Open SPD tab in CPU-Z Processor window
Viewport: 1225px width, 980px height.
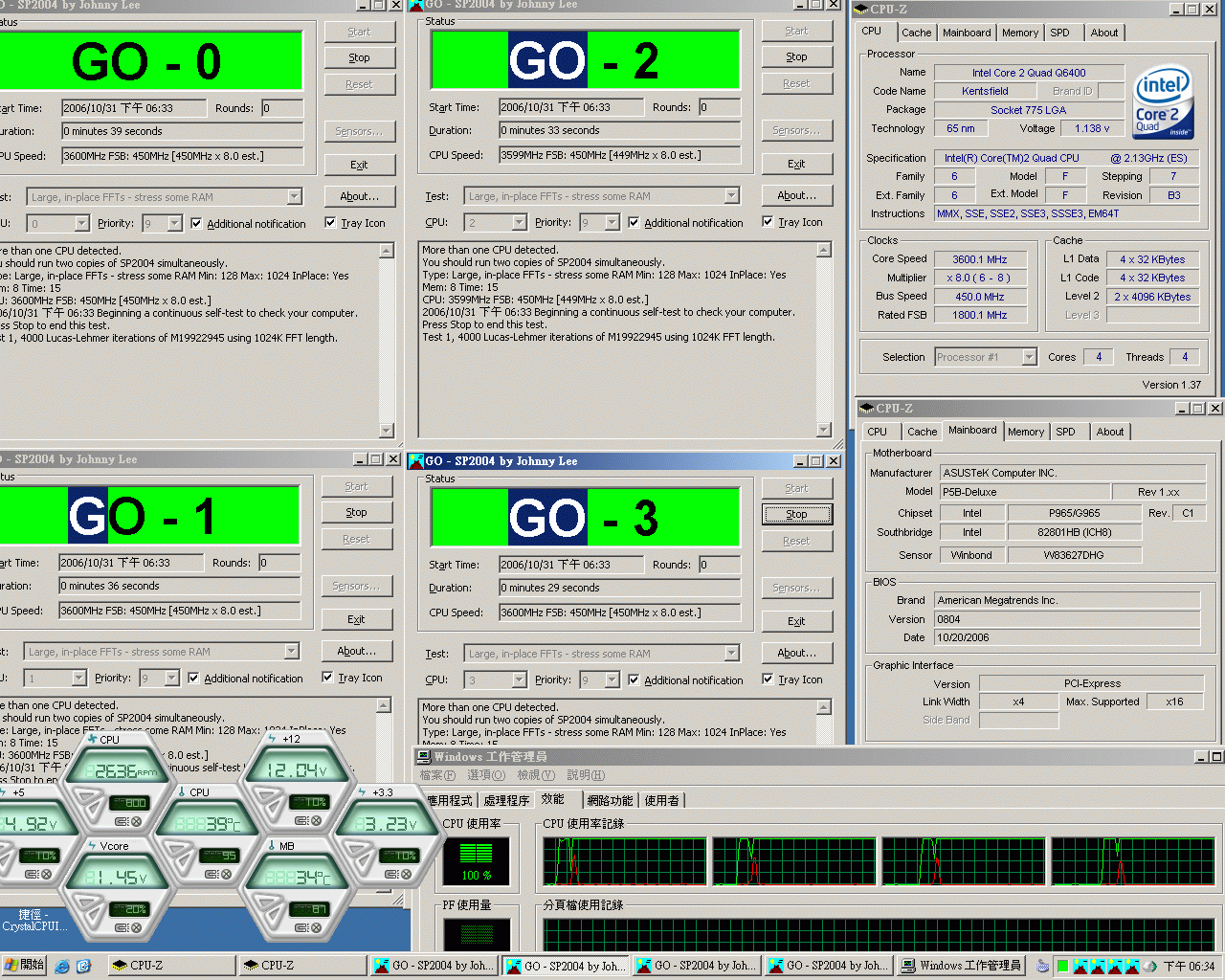coord(1059,33)
